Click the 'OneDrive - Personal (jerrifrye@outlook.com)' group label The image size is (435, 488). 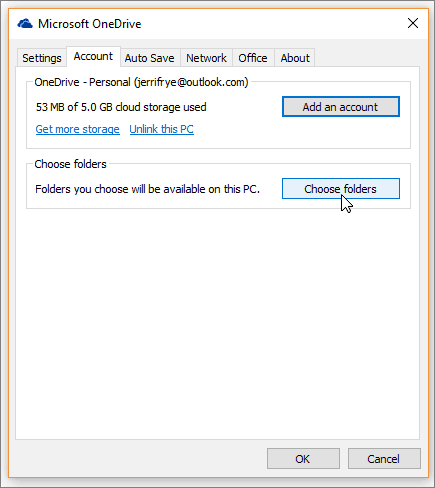pos(141,82)
